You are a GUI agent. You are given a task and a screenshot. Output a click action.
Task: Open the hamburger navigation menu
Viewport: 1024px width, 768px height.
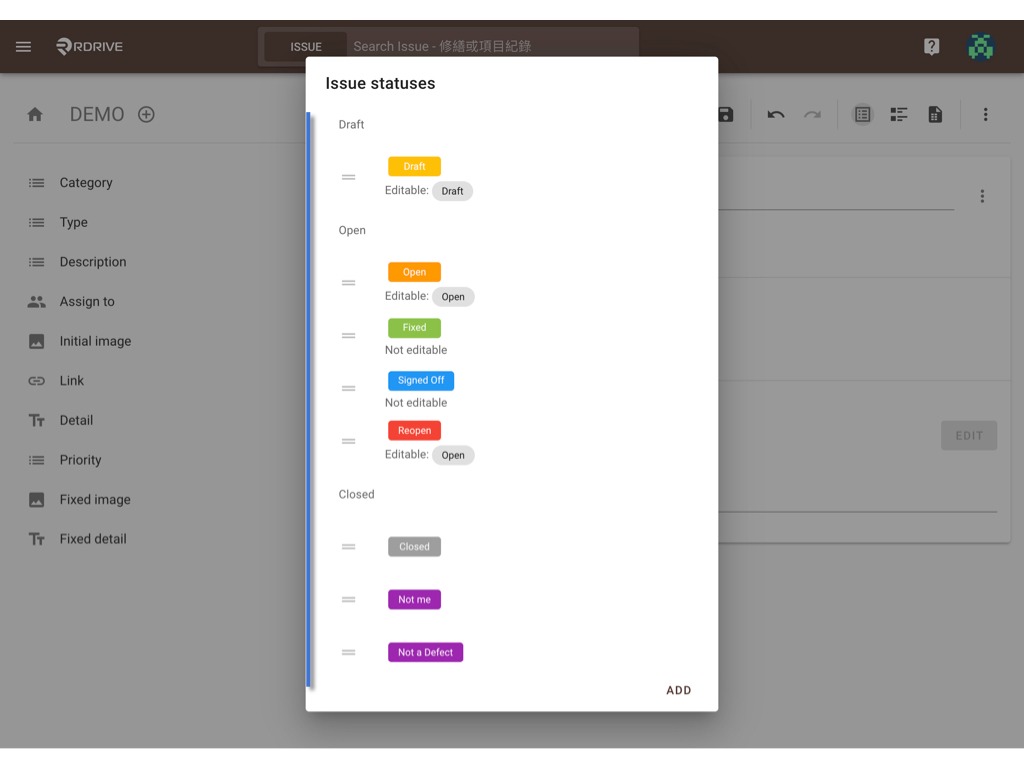pos(24,46)
